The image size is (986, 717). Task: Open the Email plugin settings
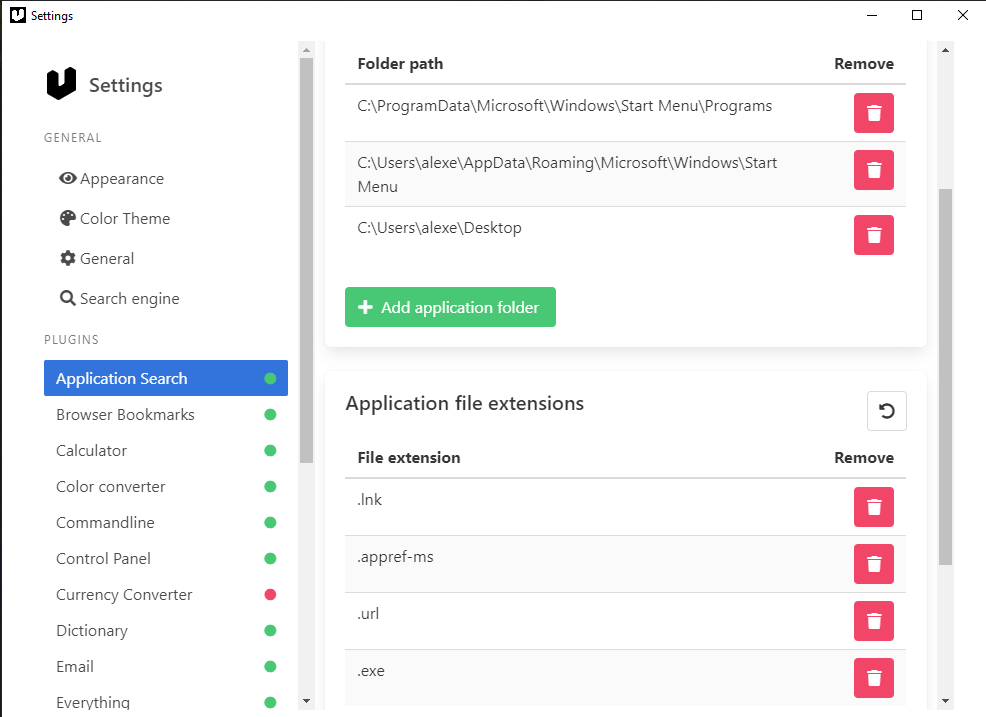coord(75,666)
